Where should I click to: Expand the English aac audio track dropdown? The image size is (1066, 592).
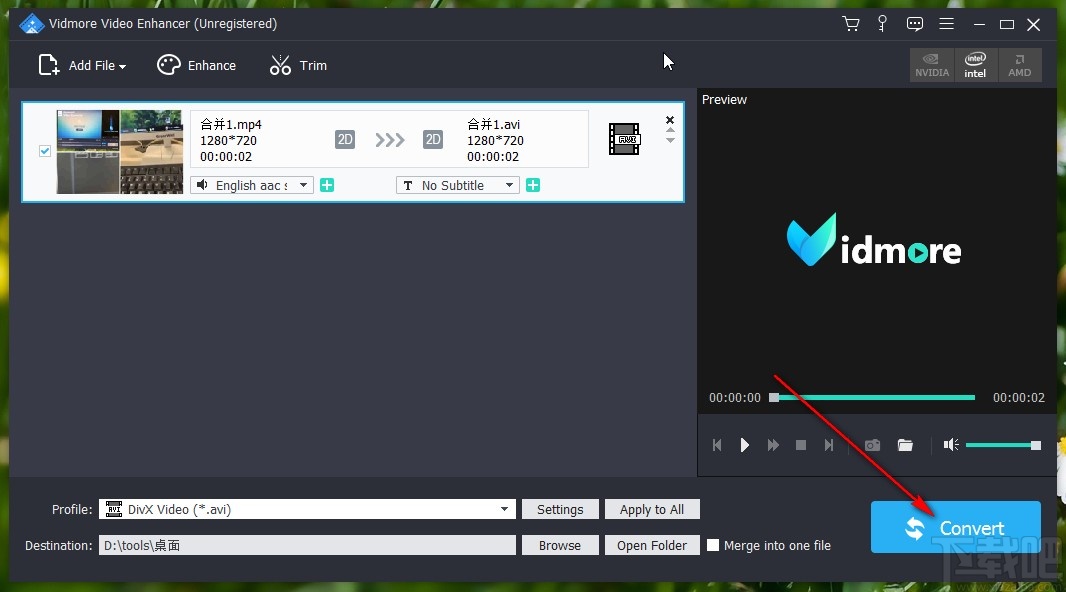click(x=252, y=185)
